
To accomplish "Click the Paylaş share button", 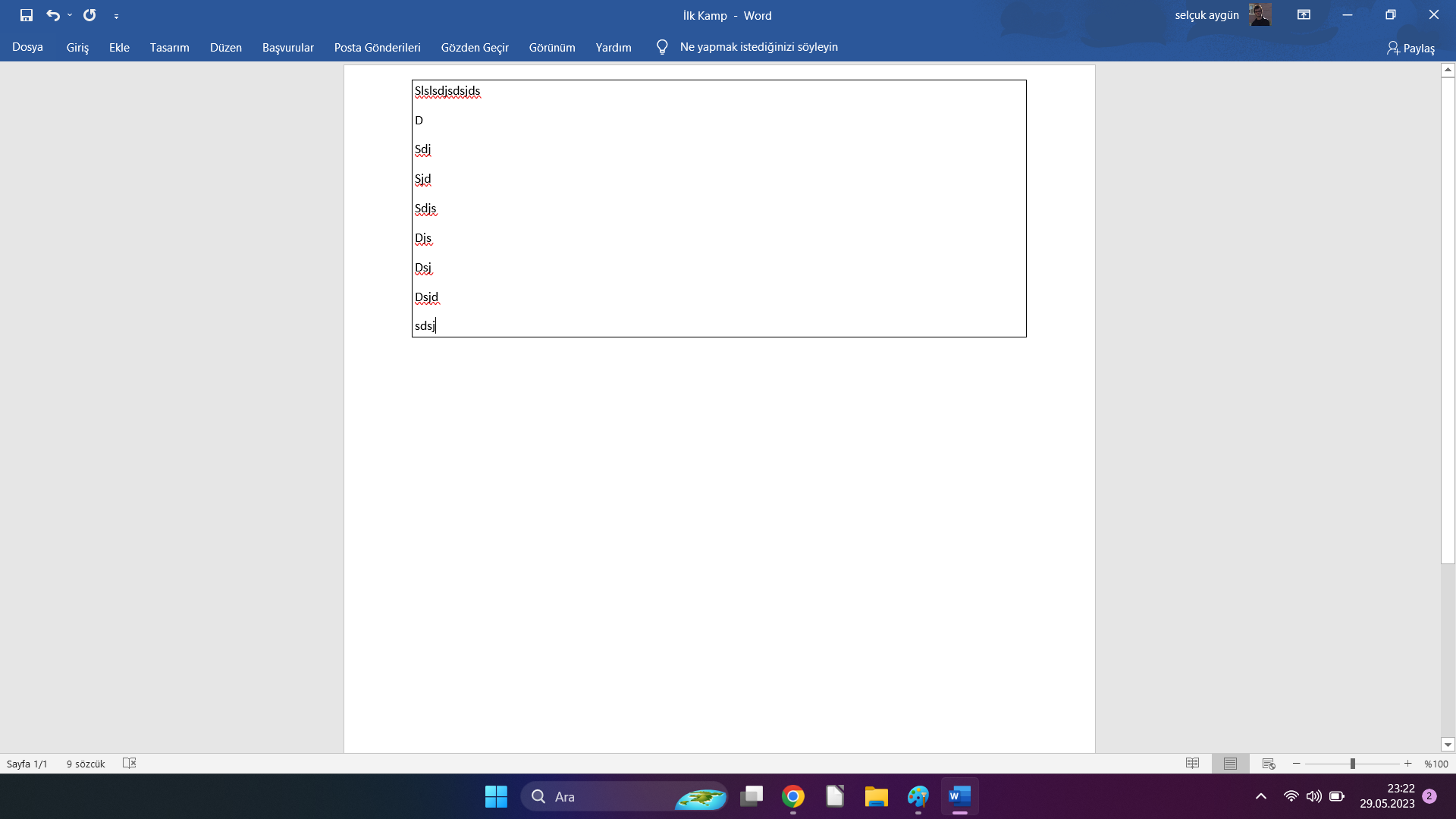I will coord(1410,48).
